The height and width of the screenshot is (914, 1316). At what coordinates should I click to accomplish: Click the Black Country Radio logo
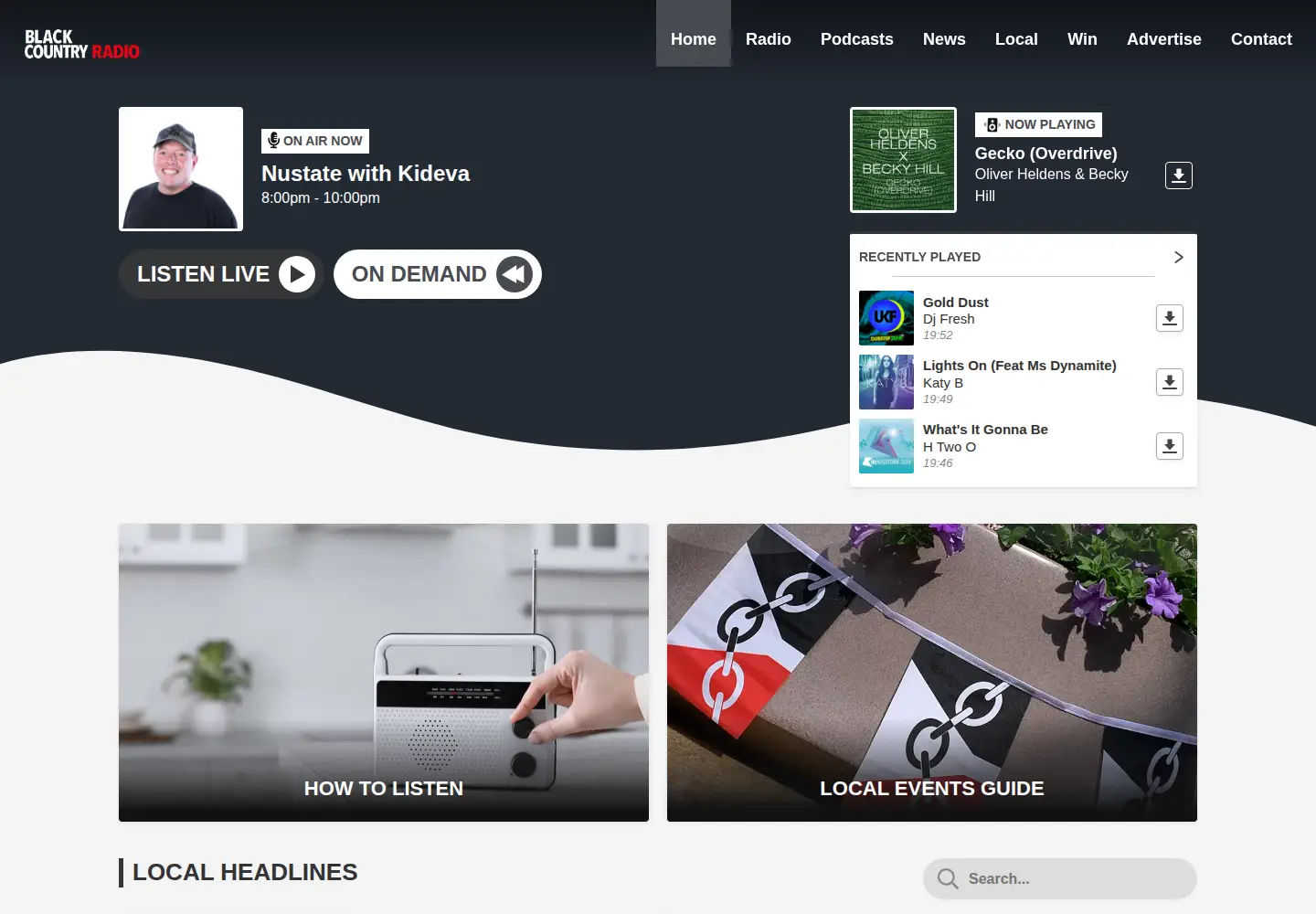(82, 44)
